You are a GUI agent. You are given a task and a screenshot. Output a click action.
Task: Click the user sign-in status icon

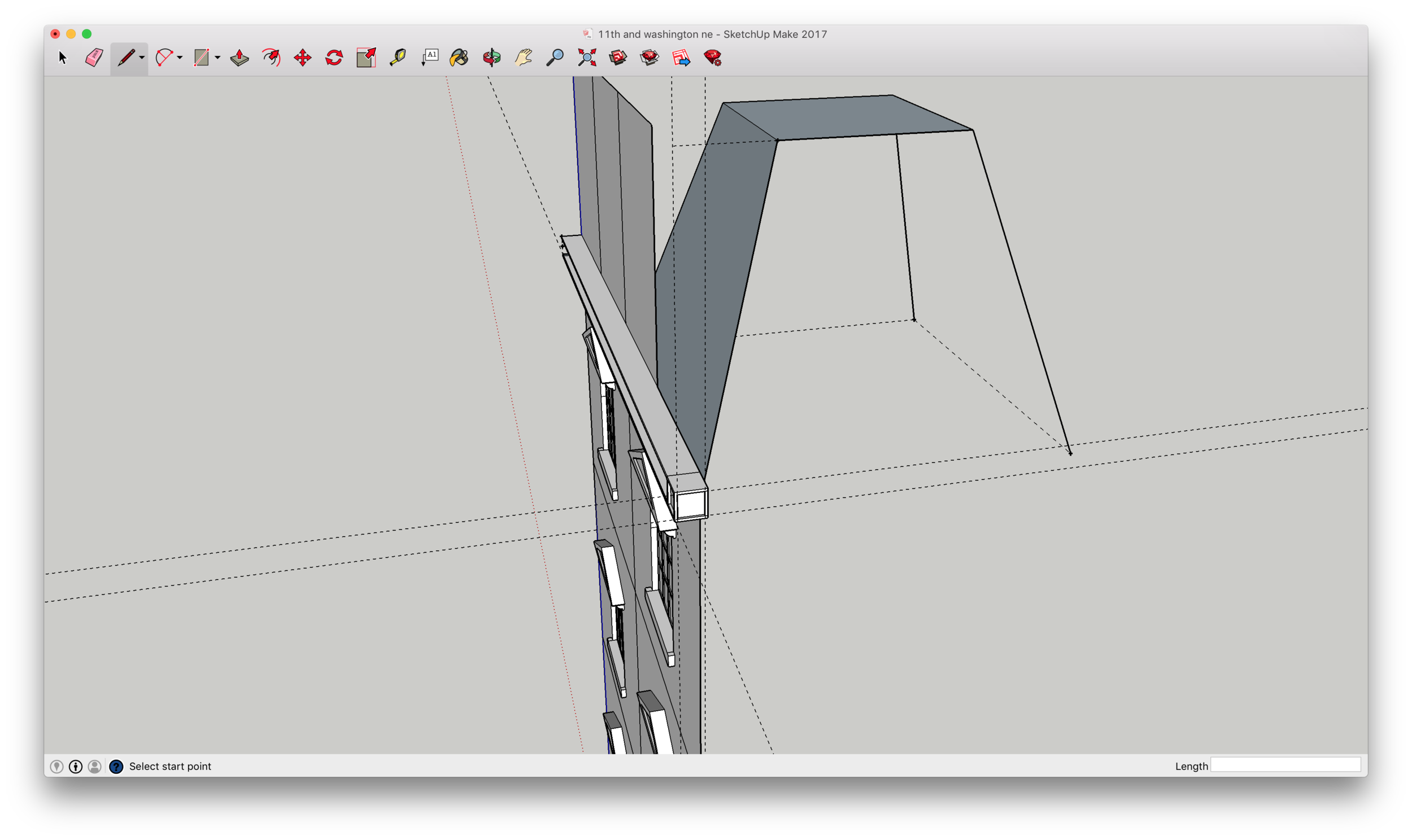(x=94, y=767)
